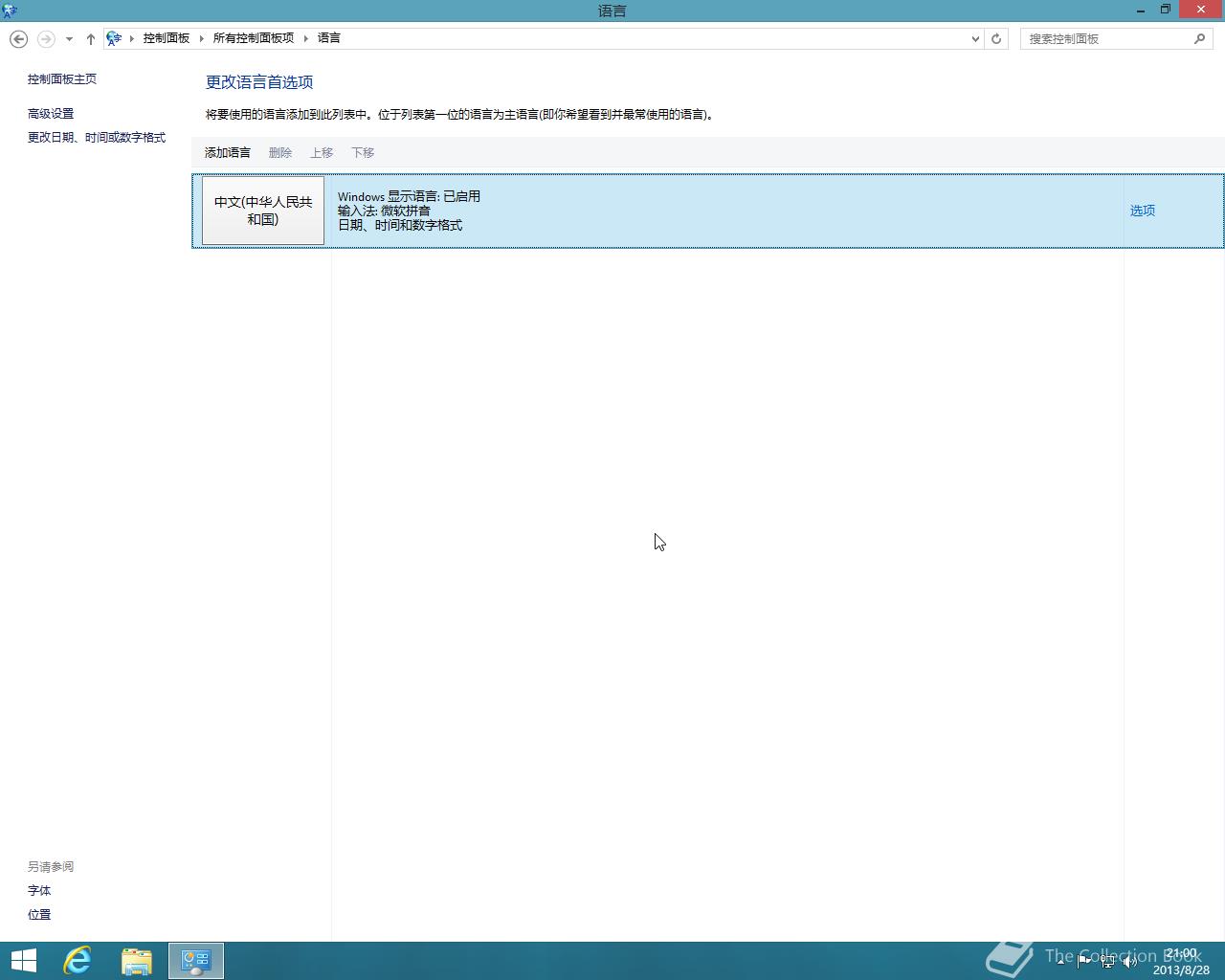Click 删除 toolbar button
Screen dimensions: 1225x980
pyautogui.click(x=280, y=153)
